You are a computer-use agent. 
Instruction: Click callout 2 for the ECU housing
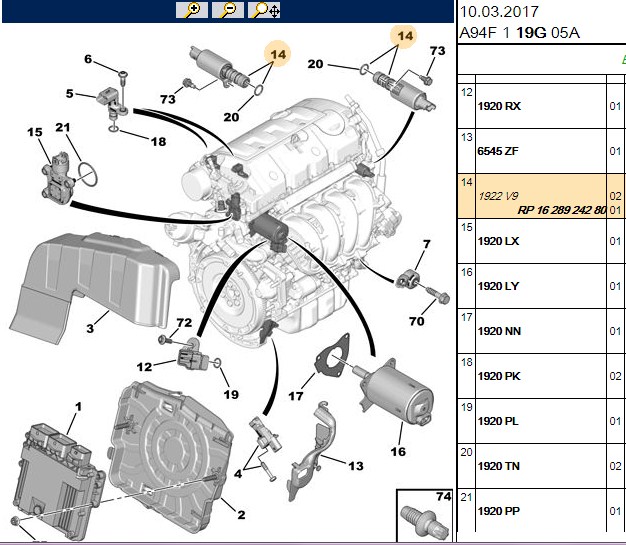pos(241,514)
